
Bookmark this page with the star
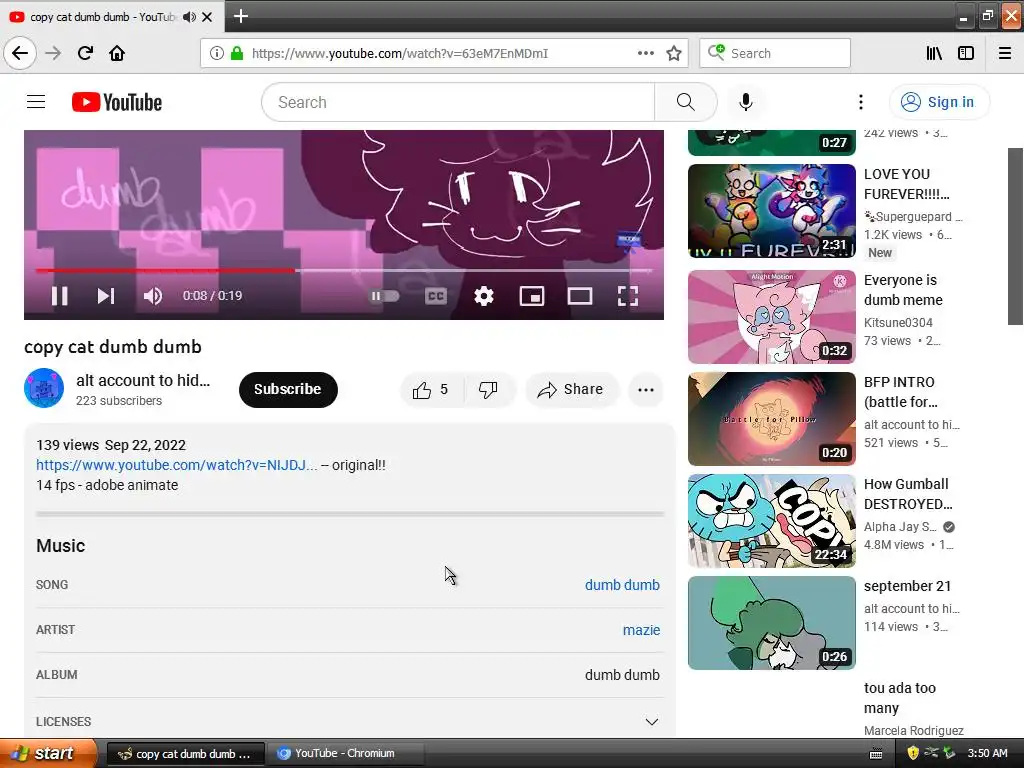(674, 53)
